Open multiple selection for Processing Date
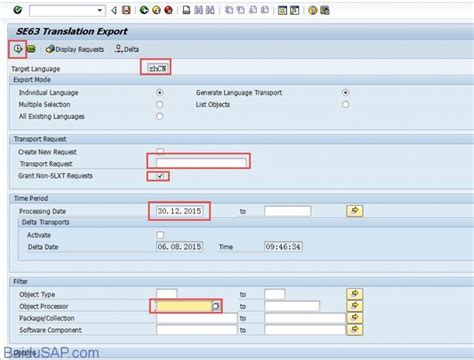Viewport: 474px width, 360px height. [x=355, y=211]
